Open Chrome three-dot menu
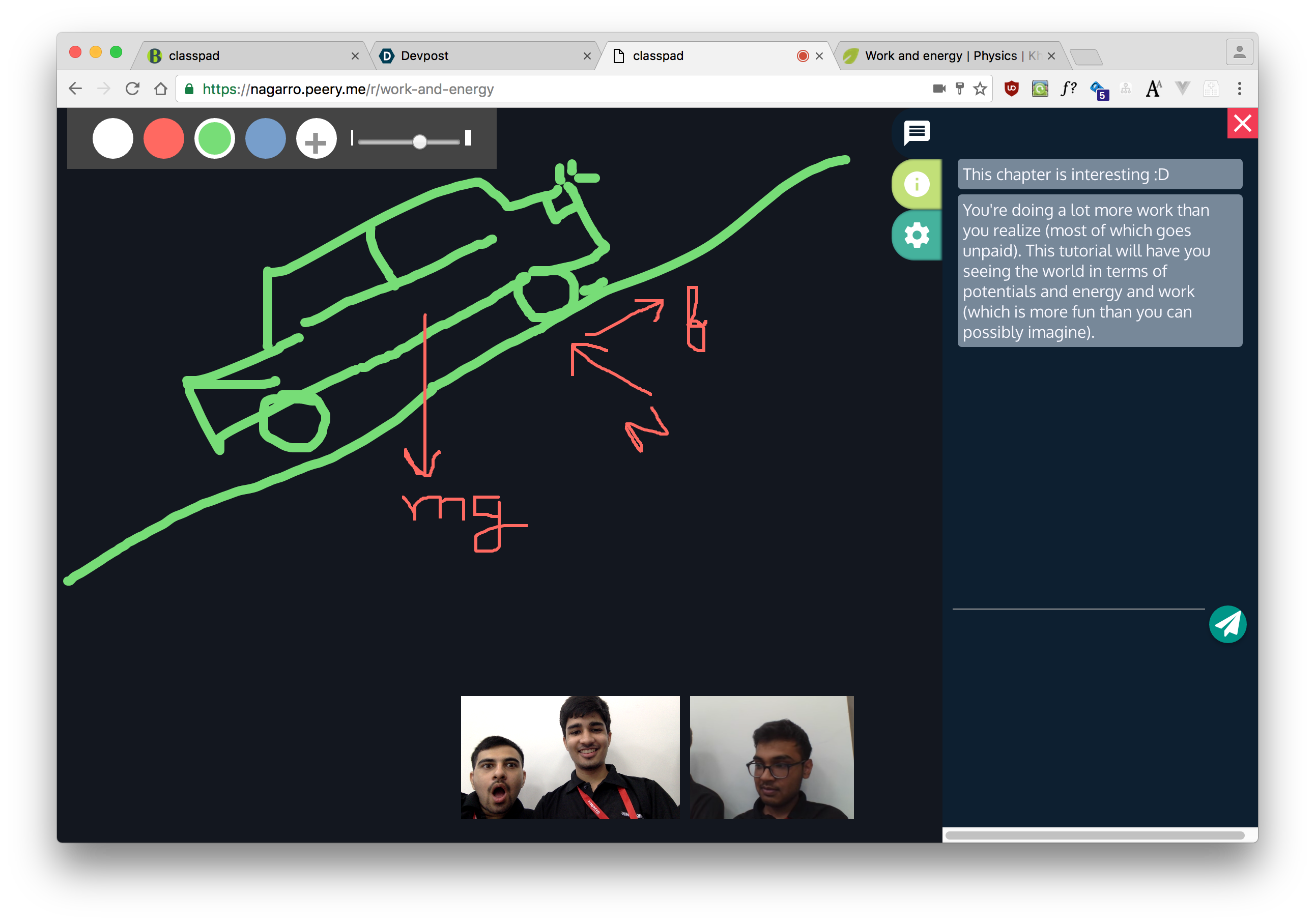Screen dimensions: 1315x924 [1239, 89]
